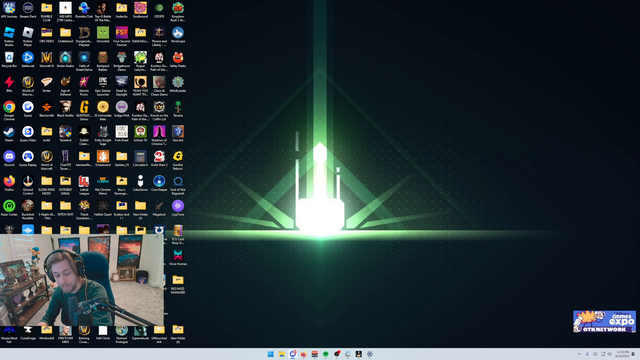
Task: Open the Windows Start menu
Action: [x=271, y=354]
